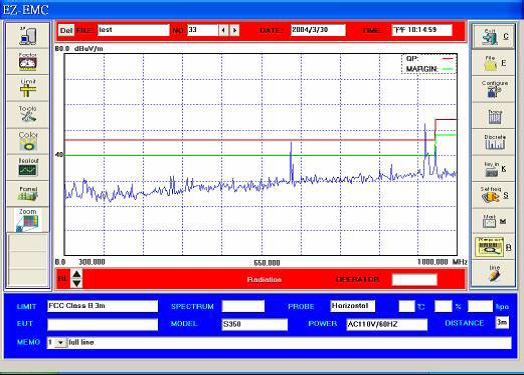
Task: Go to previous record number arrow
Action: (x=224, y=30)
